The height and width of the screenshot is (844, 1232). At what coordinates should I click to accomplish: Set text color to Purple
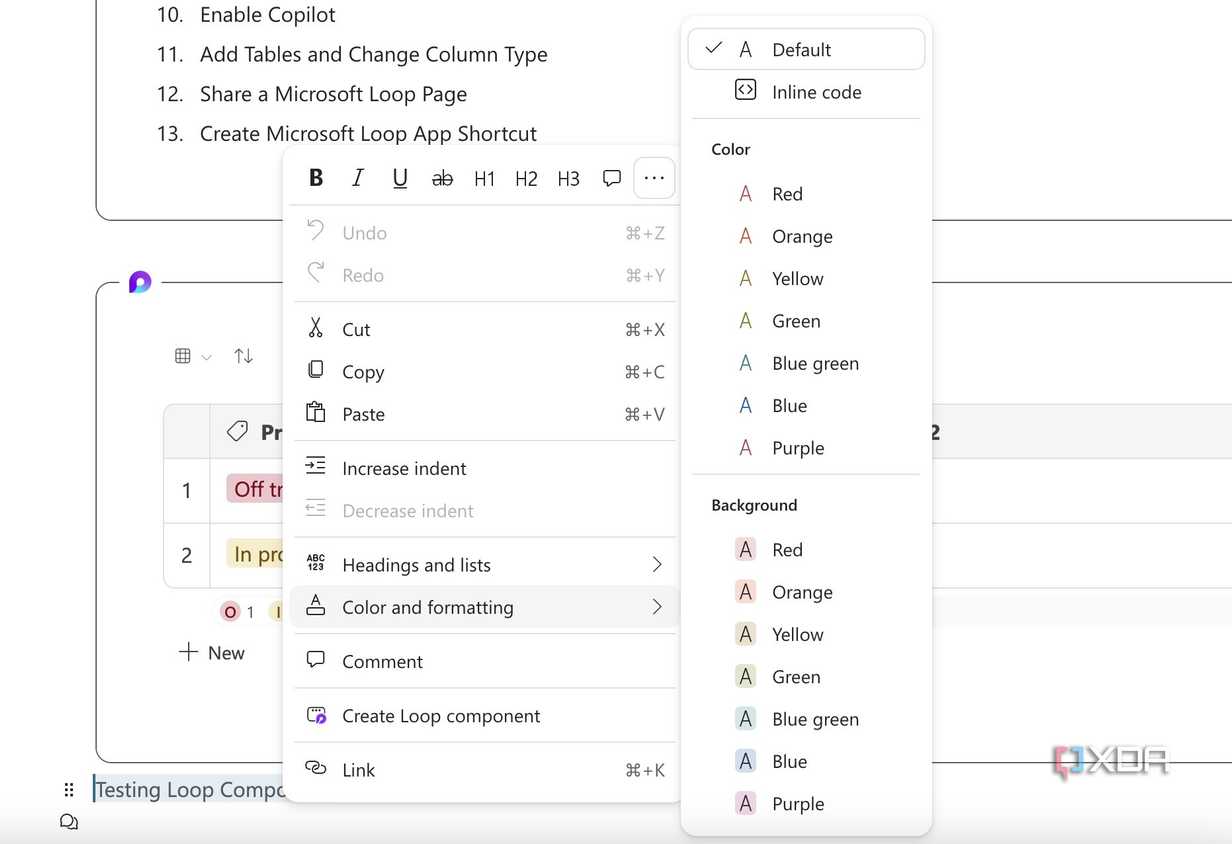(806, 448)
